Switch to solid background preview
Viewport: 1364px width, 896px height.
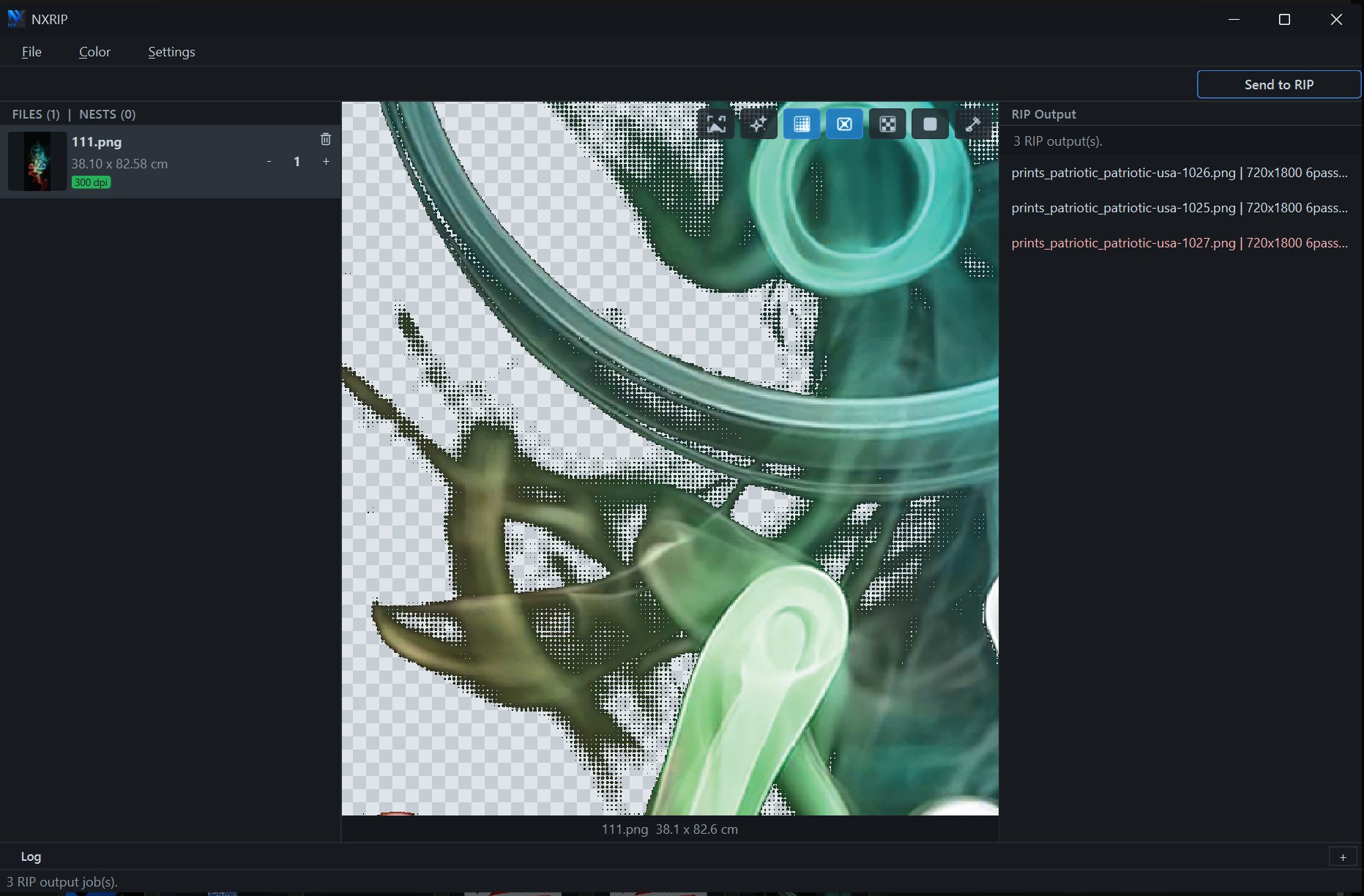tap(930, 124)
